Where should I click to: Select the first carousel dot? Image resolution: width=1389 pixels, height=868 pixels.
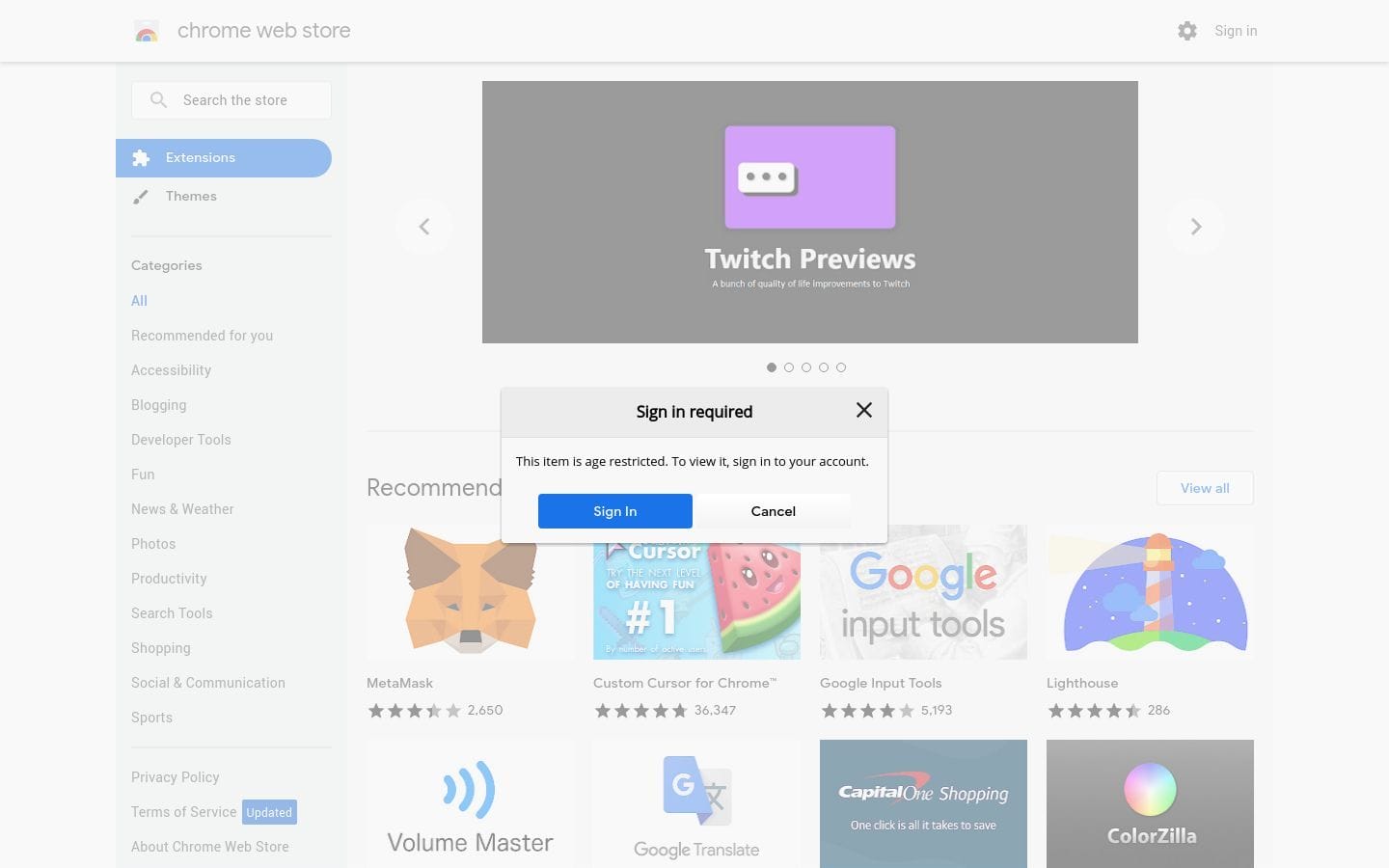pos(772,367)
